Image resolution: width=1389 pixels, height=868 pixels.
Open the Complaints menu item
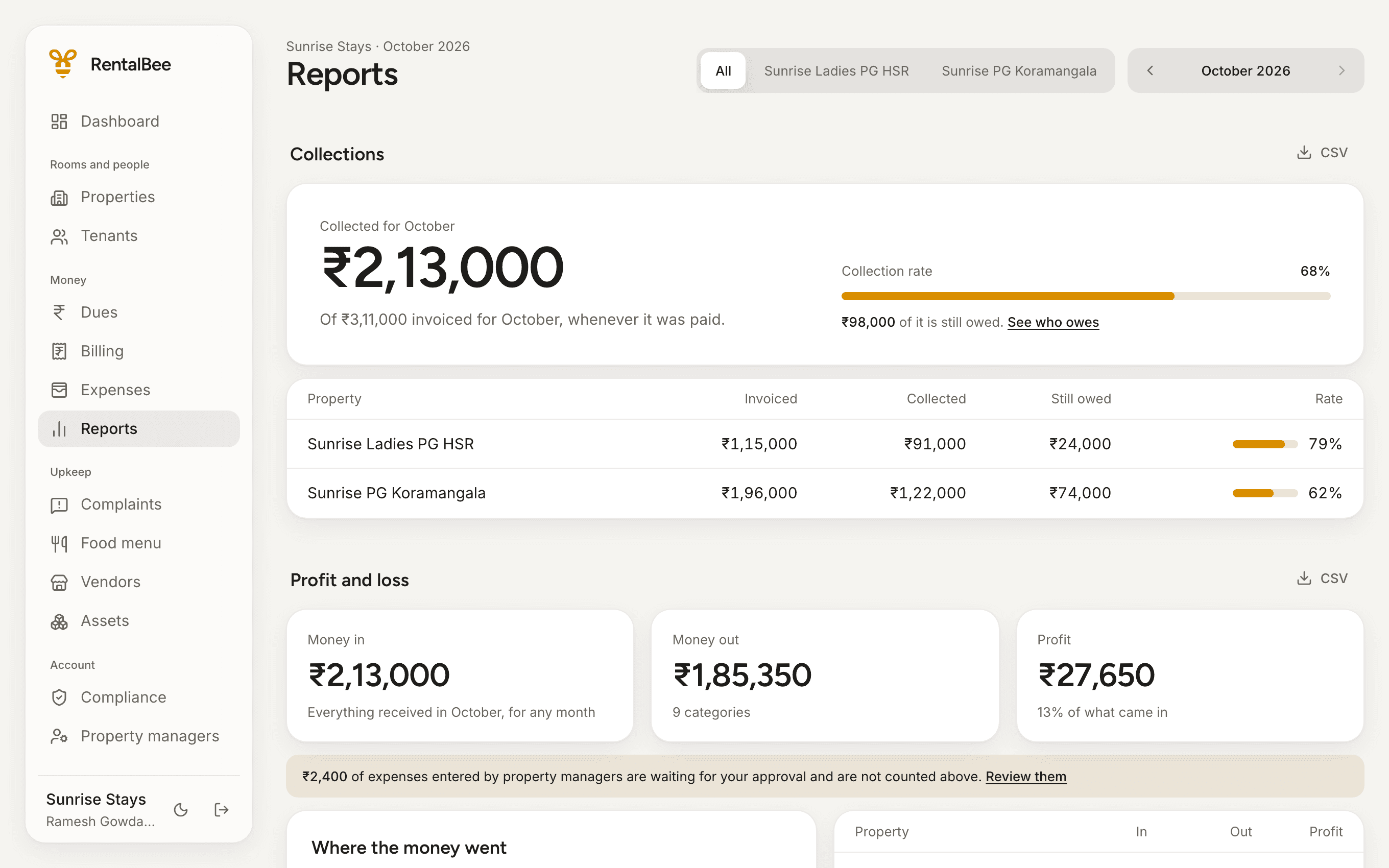(x=139, y=504)
